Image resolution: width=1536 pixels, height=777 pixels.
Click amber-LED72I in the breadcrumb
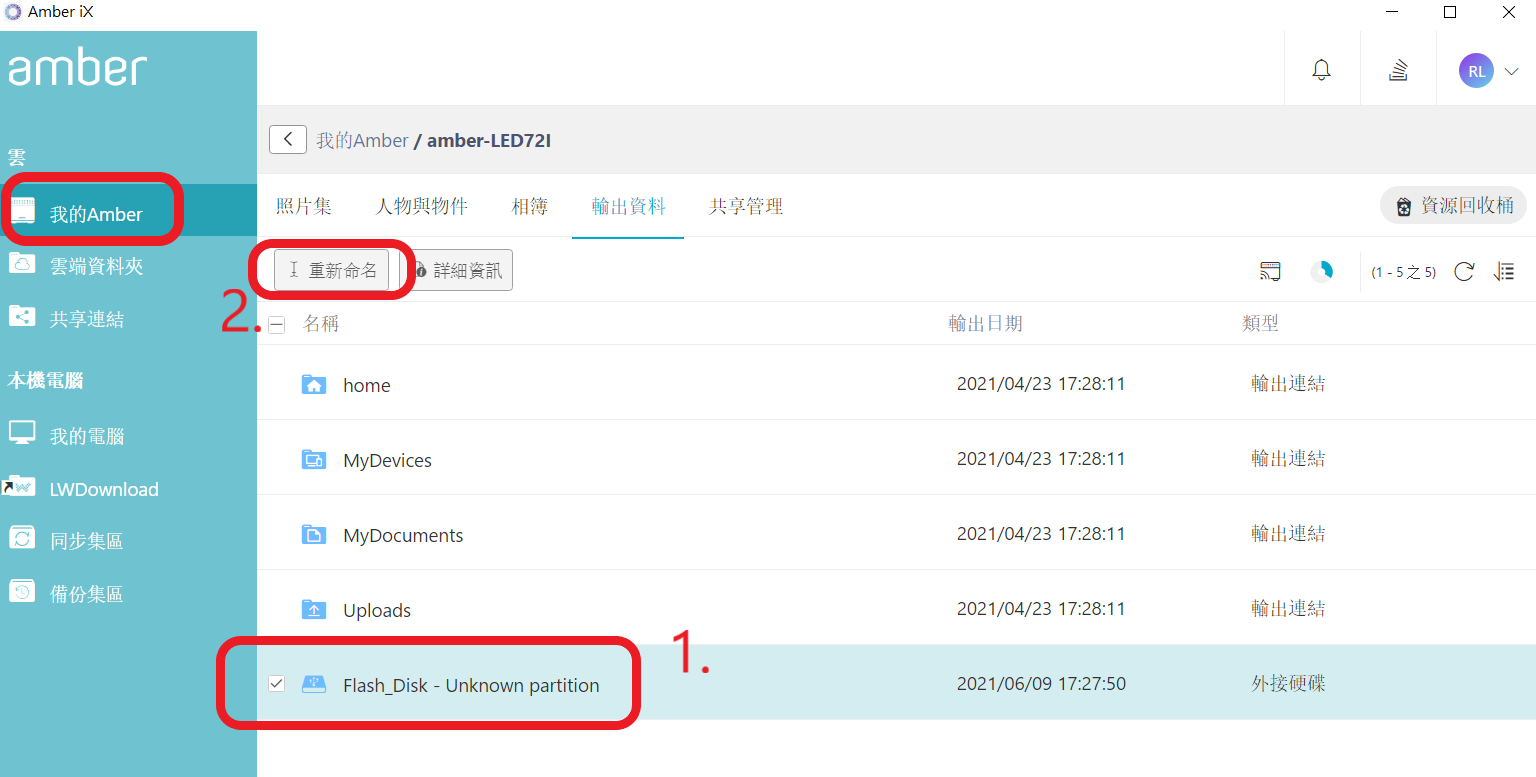coord(489,141)
